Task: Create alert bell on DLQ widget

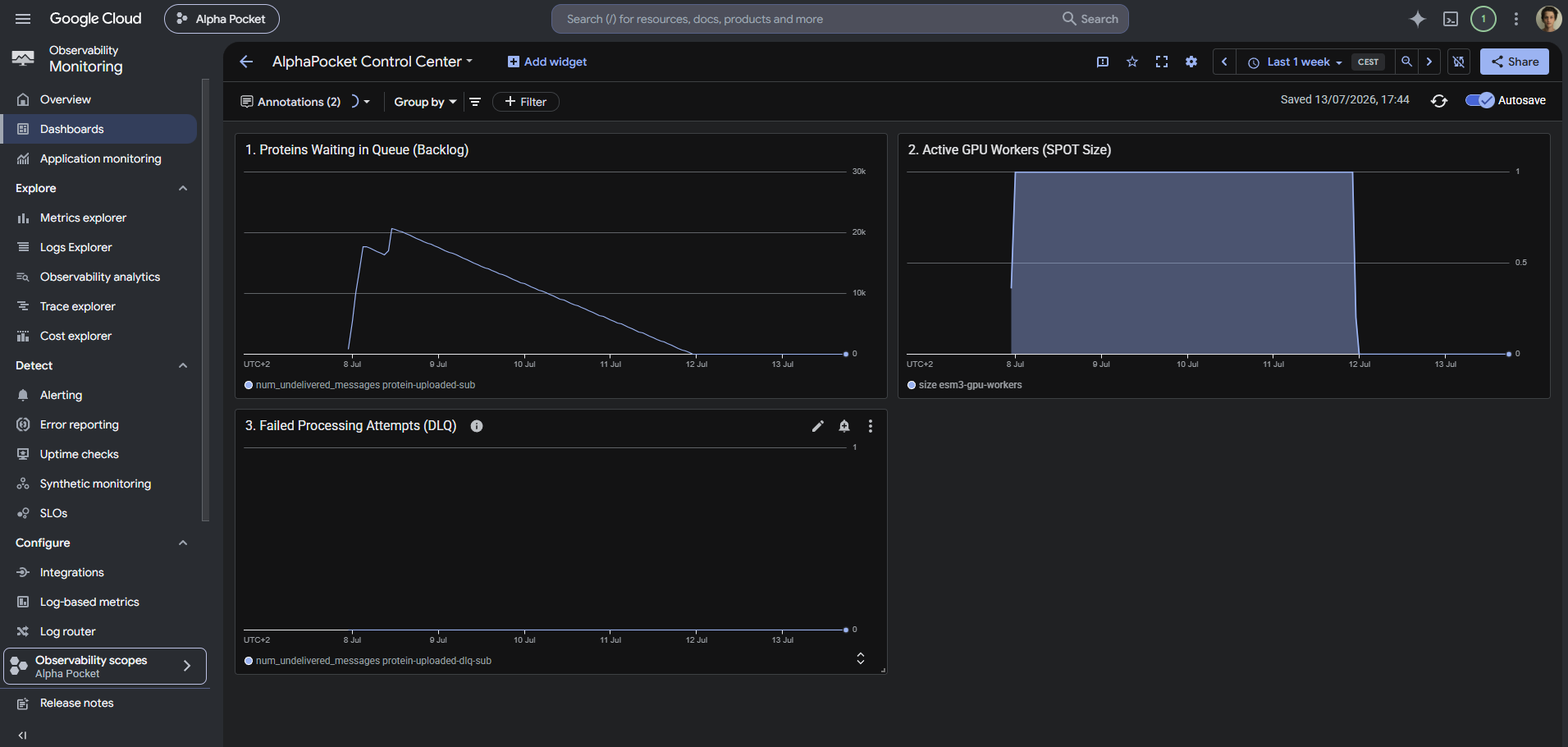Action: [844, 426]
